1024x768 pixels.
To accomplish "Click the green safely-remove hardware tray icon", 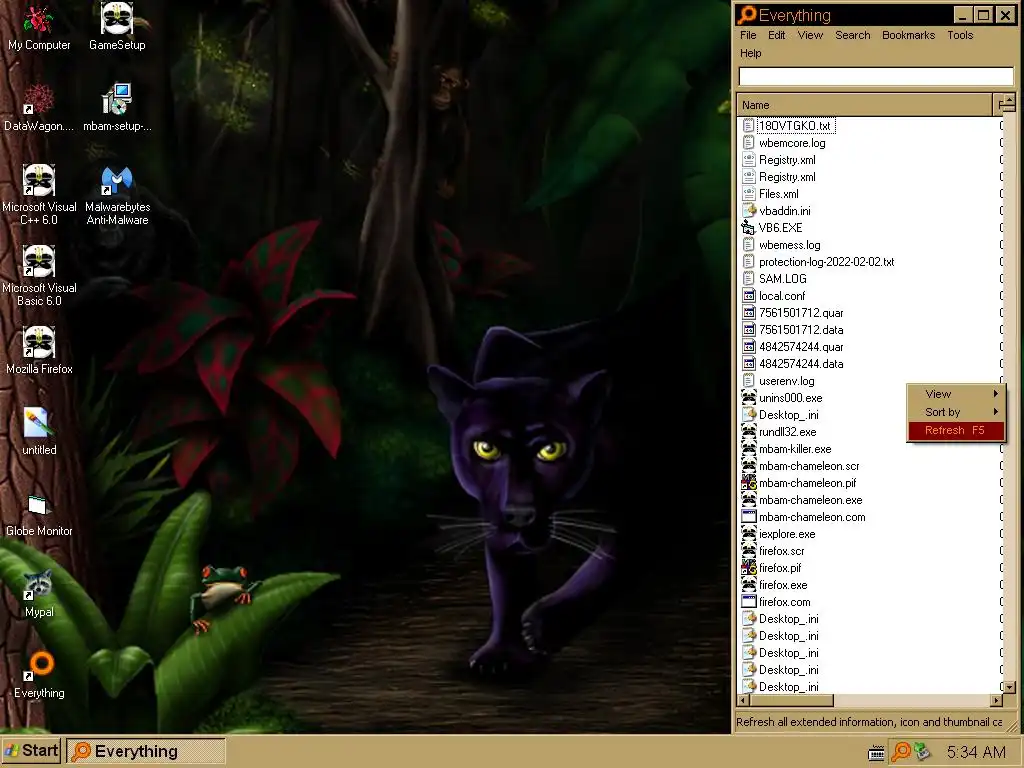I will [922, 752].
